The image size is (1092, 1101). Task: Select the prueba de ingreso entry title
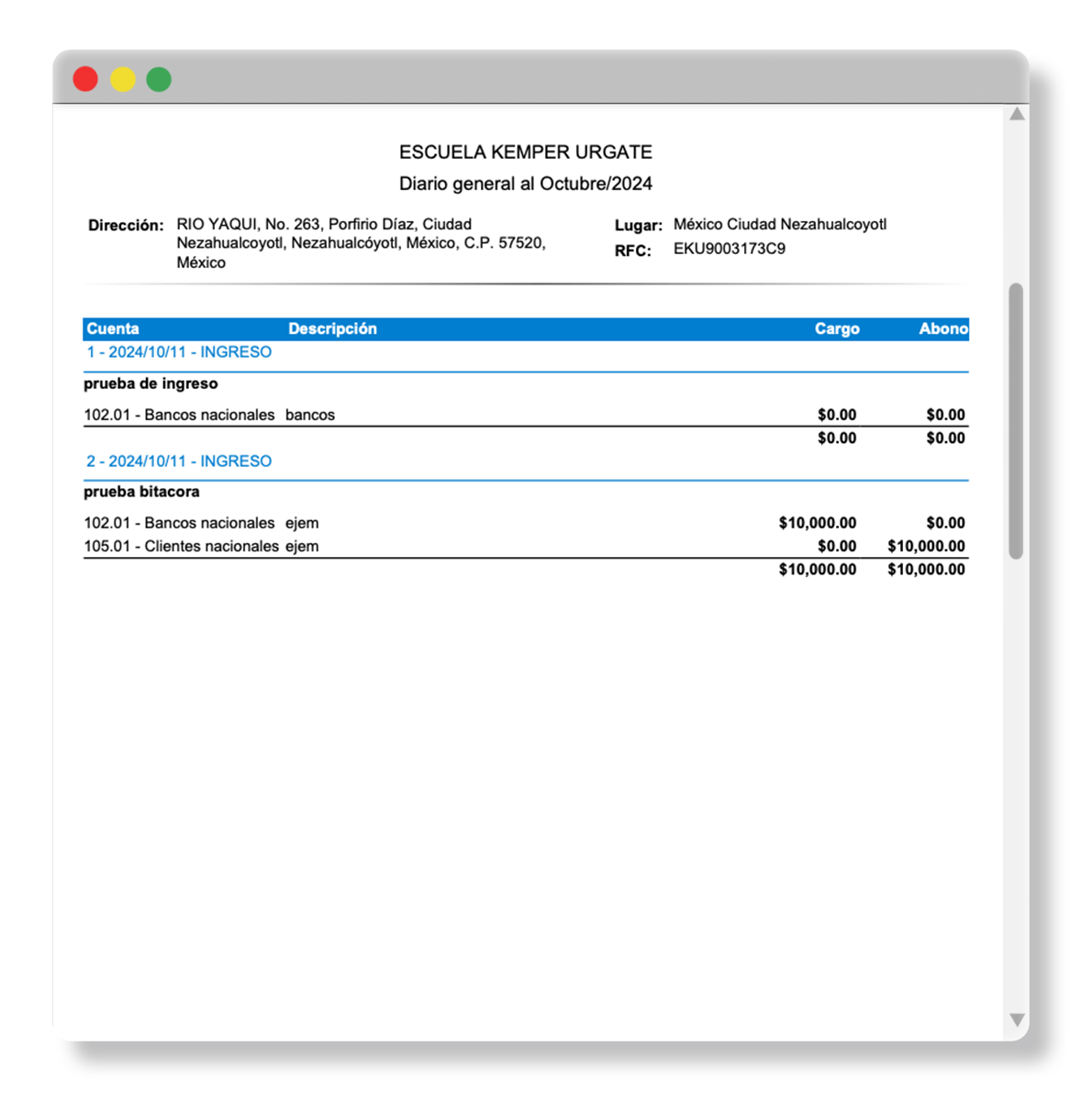pos(150,384)
